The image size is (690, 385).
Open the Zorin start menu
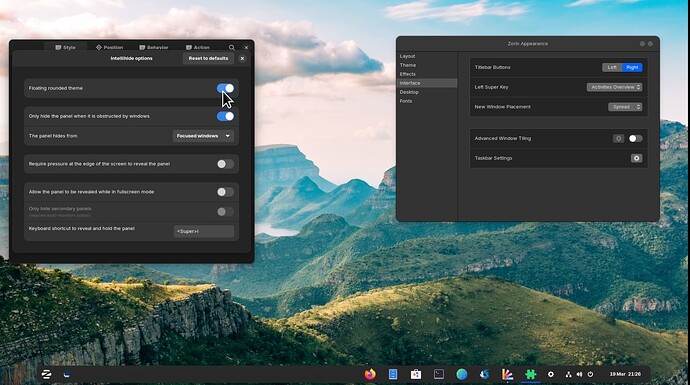click(x=46, y=374)
